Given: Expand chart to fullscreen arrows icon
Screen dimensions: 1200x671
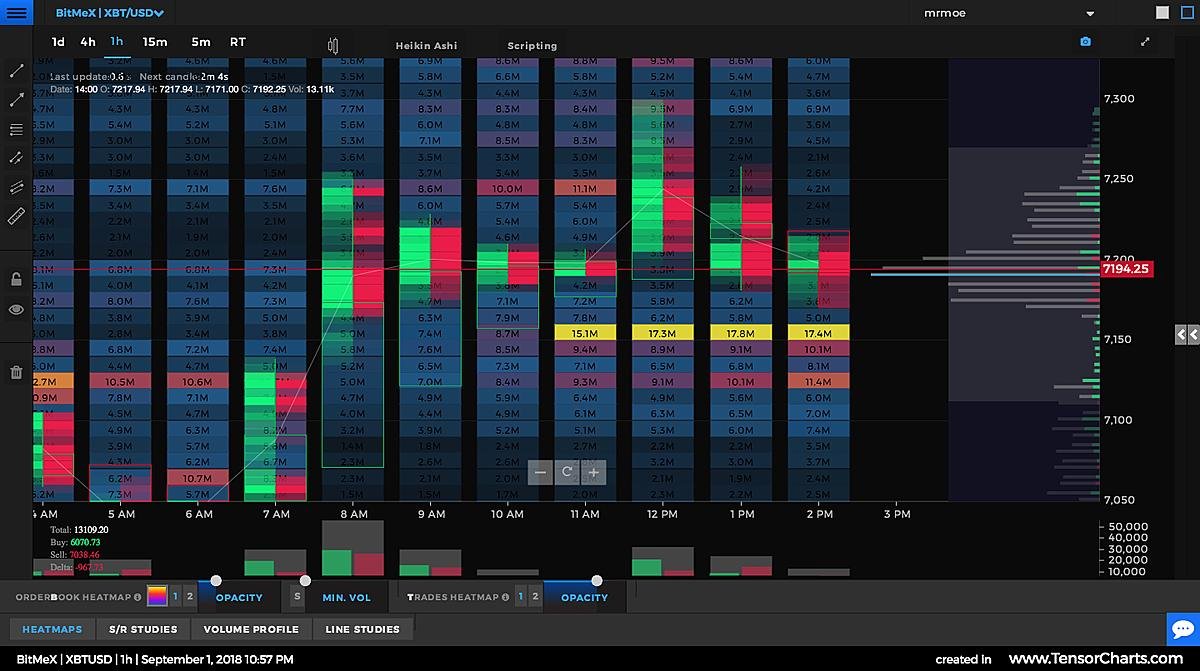Looking at the screenshot, I should point(1145,42).
